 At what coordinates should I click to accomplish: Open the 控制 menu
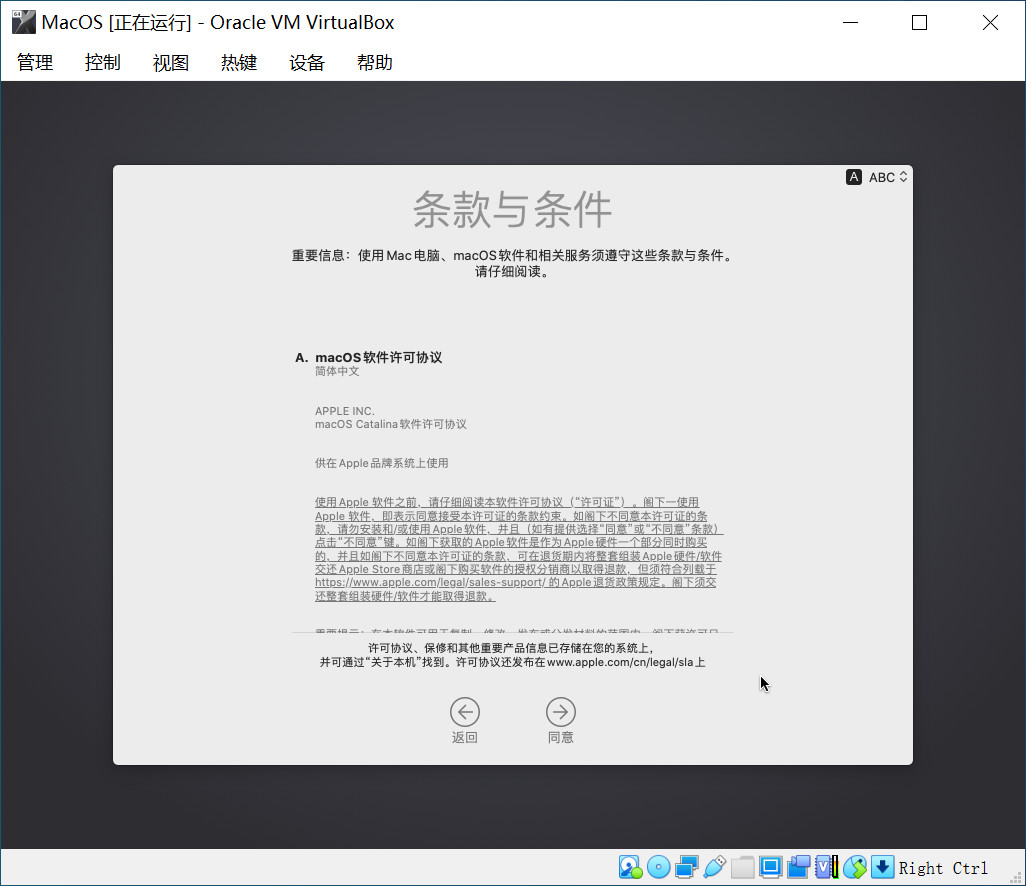103,62
